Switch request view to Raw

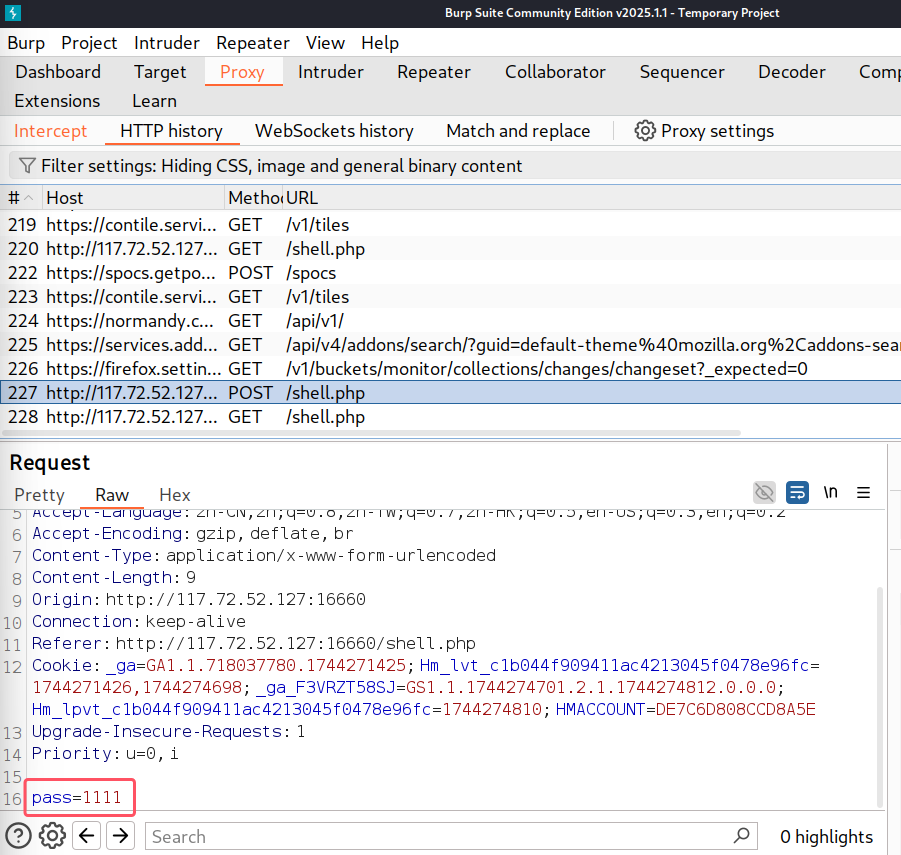click(x=111, y=495)
